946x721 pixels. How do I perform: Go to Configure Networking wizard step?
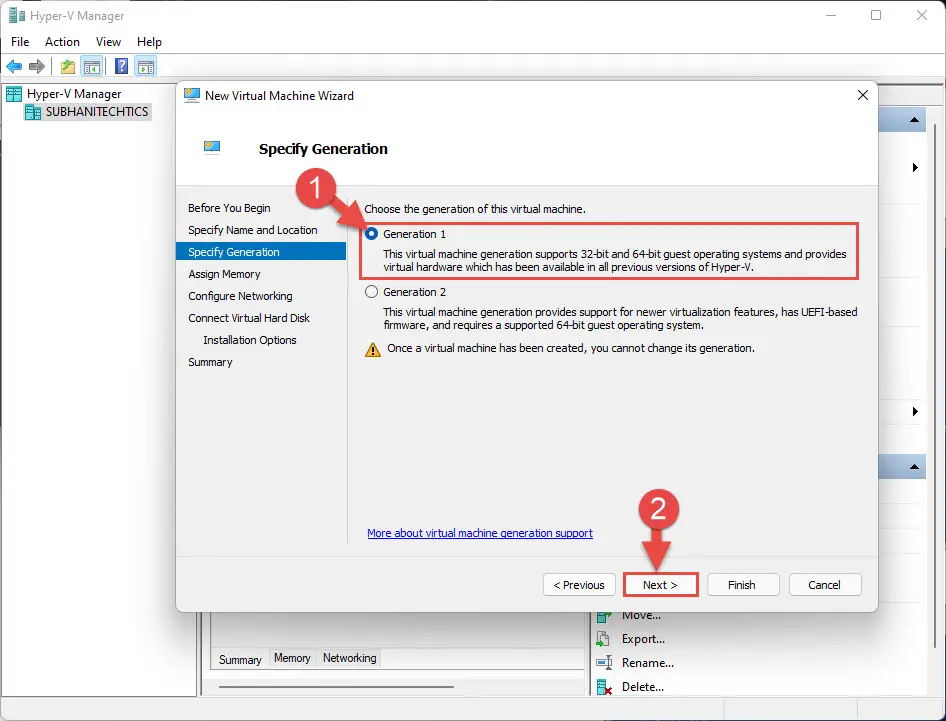(x=240, y=296)
